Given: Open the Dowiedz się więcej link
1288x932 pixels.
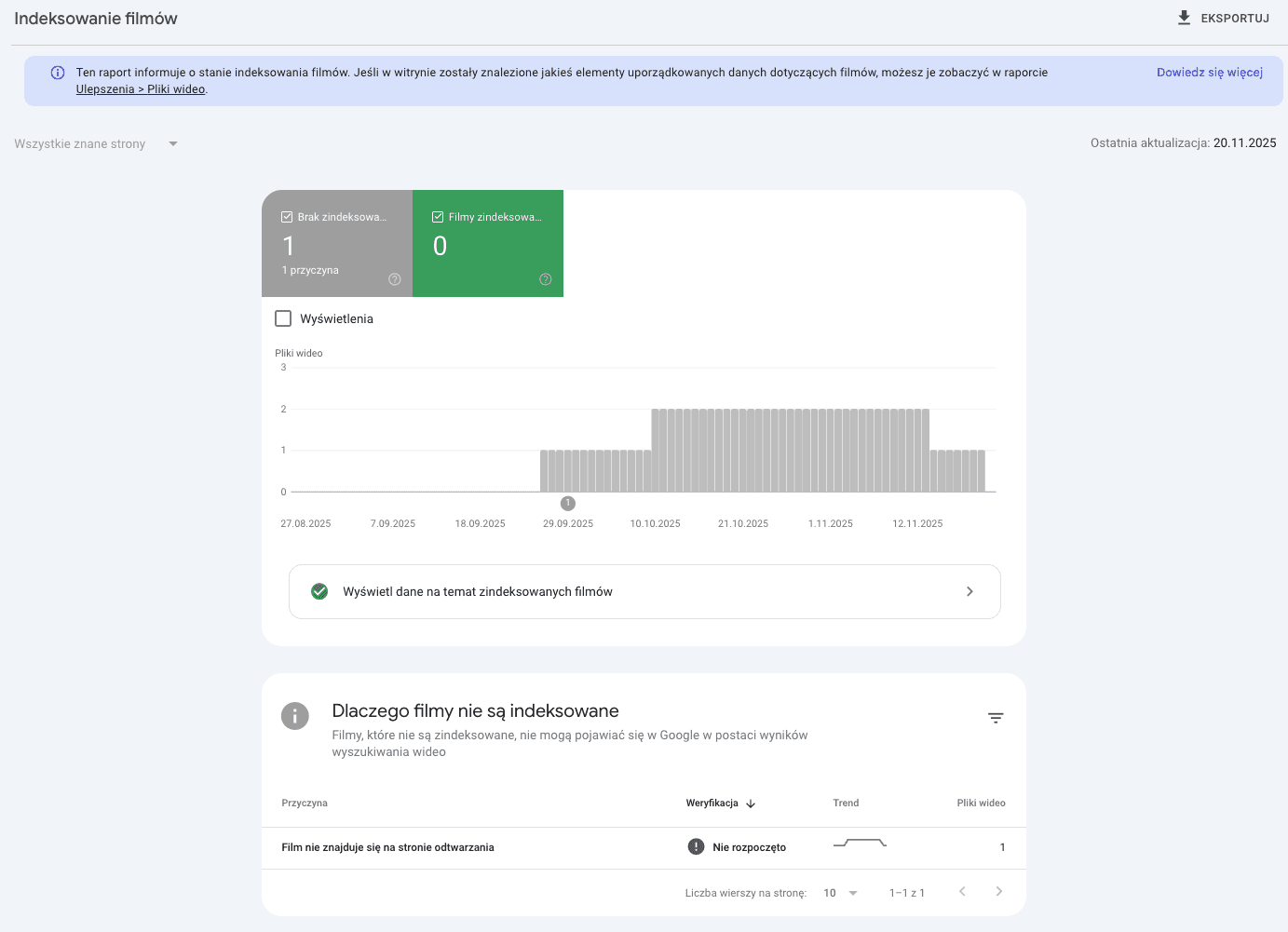Looking at the screenshot, I should click(x=1210, y=73).
